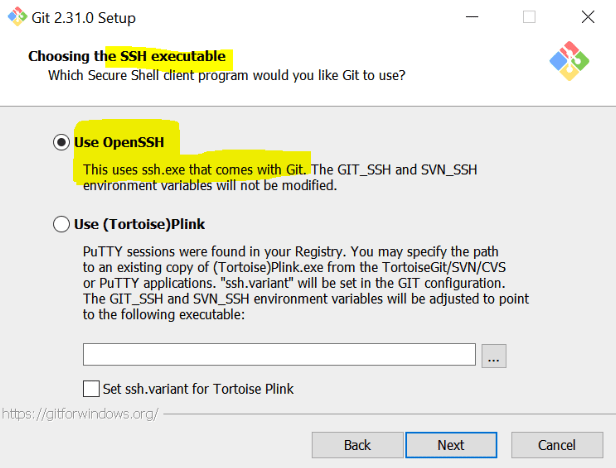Click the Choosing the SSH executable heading
Screen dimensions: 616x468
click(127, 56)
